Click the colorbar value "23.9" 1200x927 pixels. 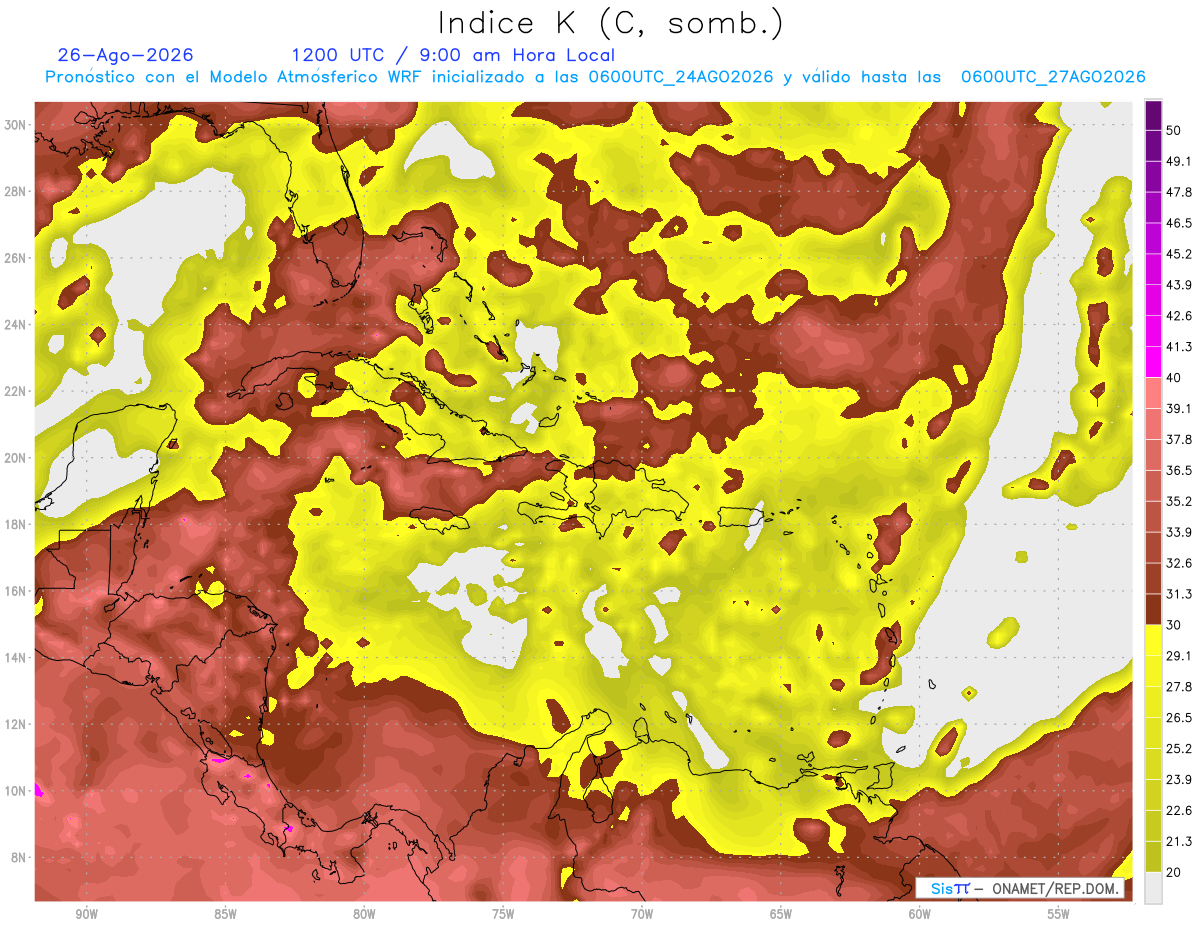(x=1179, y=780)
